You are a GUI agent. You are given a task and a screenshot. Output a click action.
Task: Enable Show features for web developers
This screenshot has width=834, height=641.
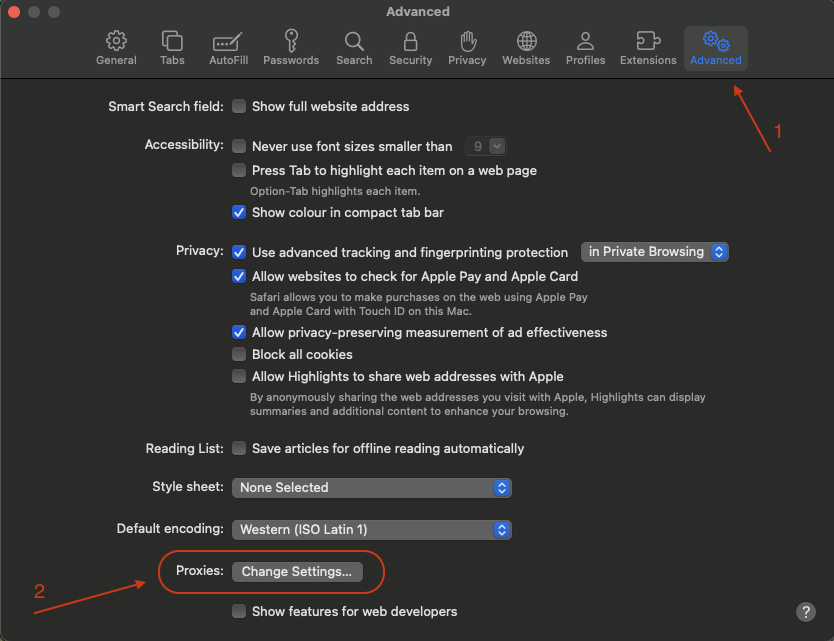[x=239, y=611]
